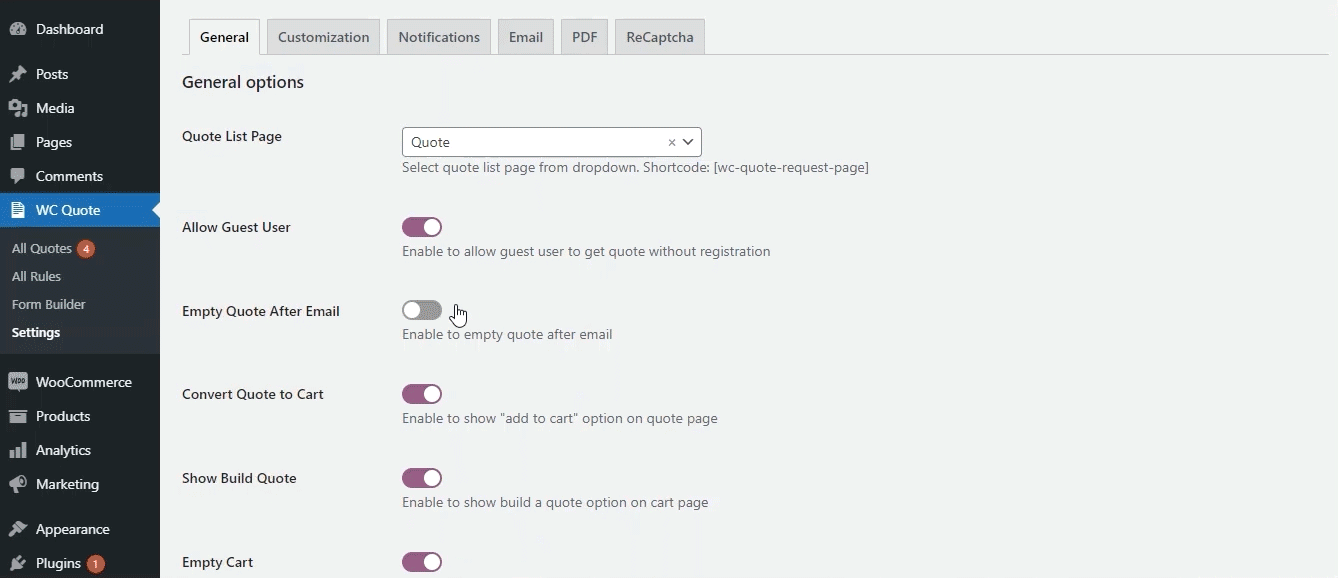The height and width of the screenshot is (578, 1338).
Task: Open the Quote List Page dropdown
Action: (552, 142)
